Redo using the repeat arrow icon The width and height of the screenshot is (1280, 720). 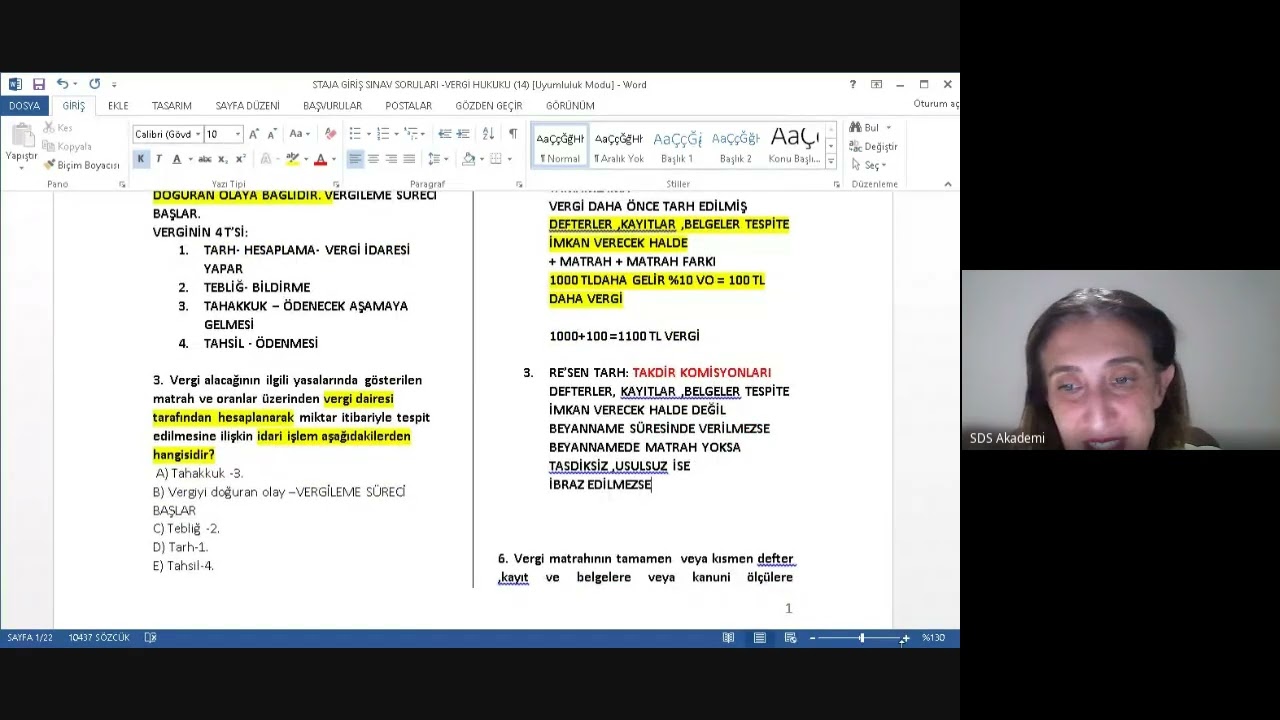[x=94, y=85]
